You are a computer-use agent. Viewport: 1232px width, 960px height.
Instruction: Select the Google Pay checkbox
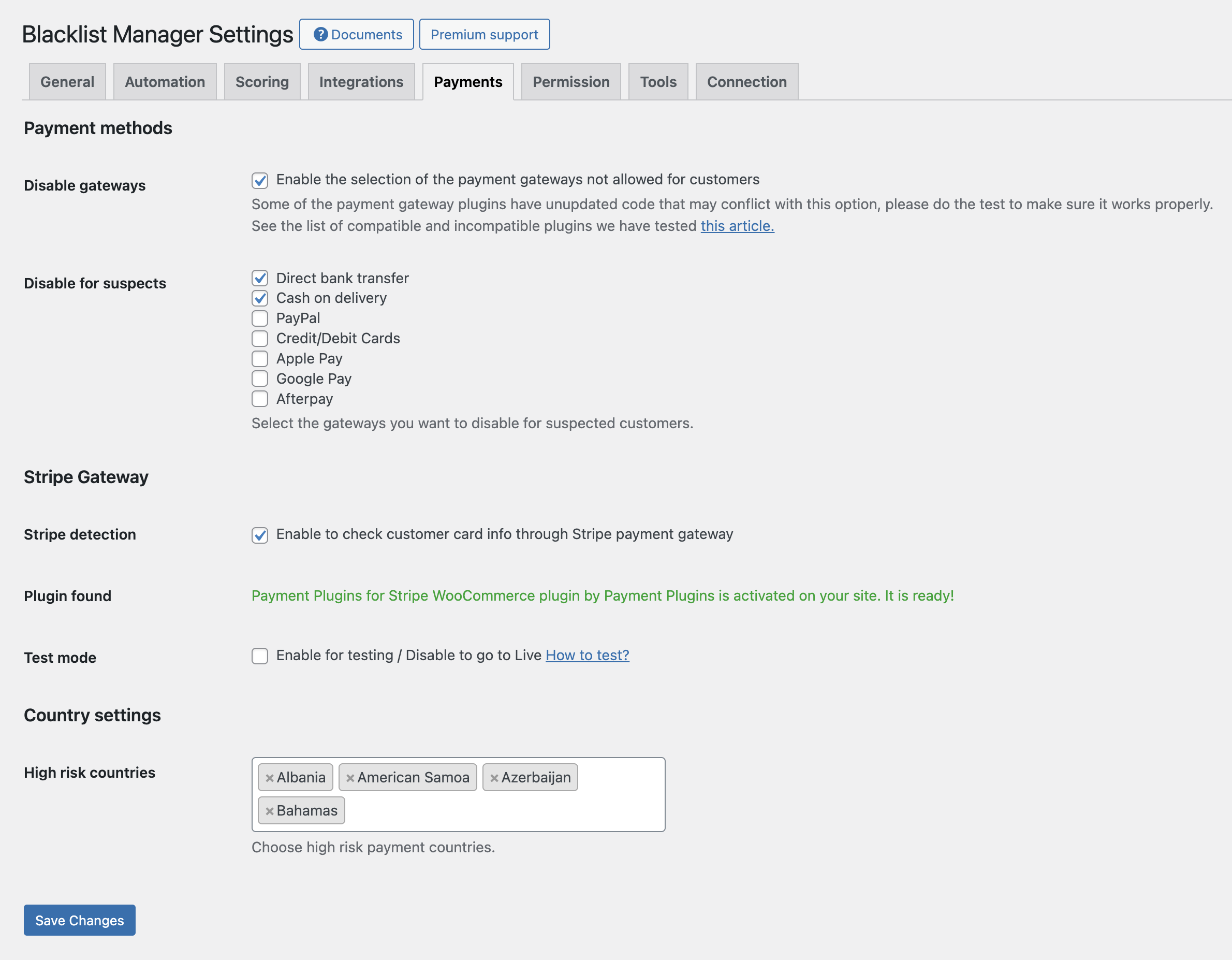(x=259, y=379)
